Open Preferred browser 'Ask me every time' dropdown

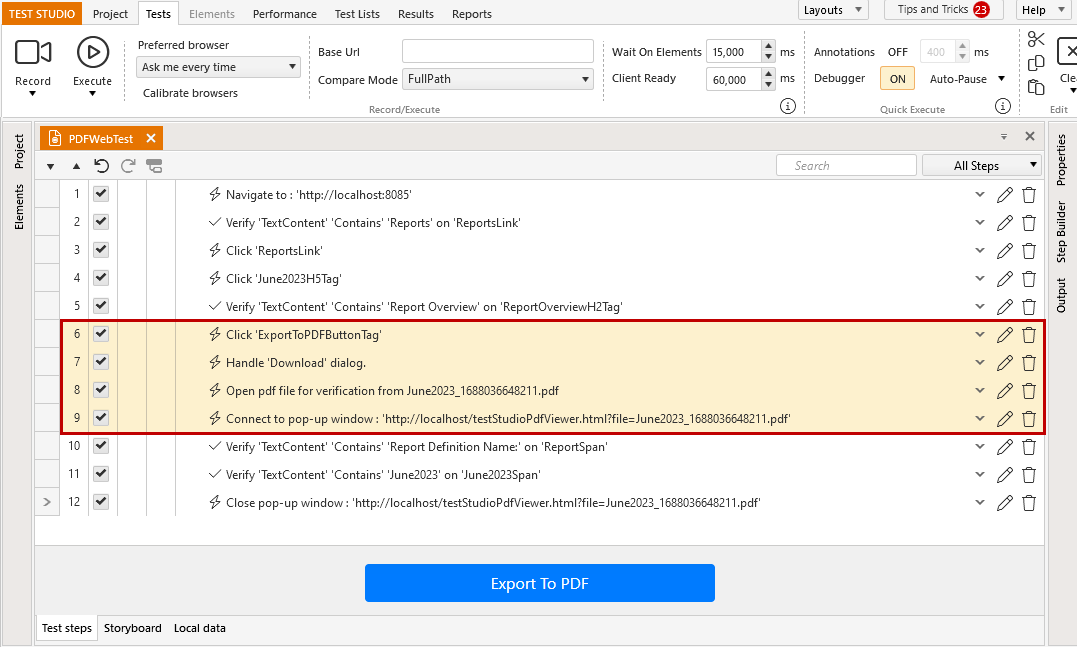click(218, 67)
